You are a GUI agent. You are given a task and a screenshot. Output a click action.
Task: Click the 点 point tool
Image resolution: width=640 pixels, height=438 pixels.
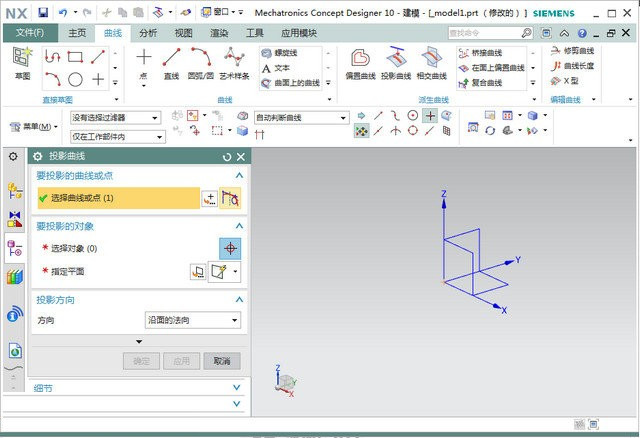pos(144,63)
